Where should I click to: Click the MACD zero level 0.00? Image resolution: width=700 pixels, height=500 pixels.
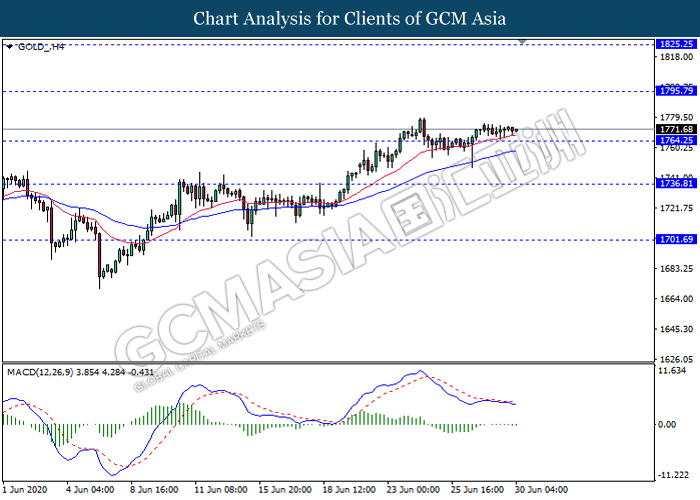pos(667,424)
